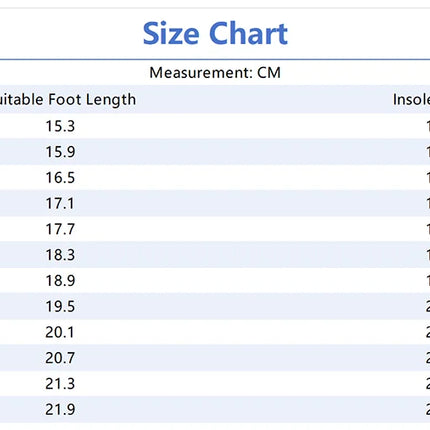Click the word Size in the title
The image size is (430, 430).
(x=171, y=33)
